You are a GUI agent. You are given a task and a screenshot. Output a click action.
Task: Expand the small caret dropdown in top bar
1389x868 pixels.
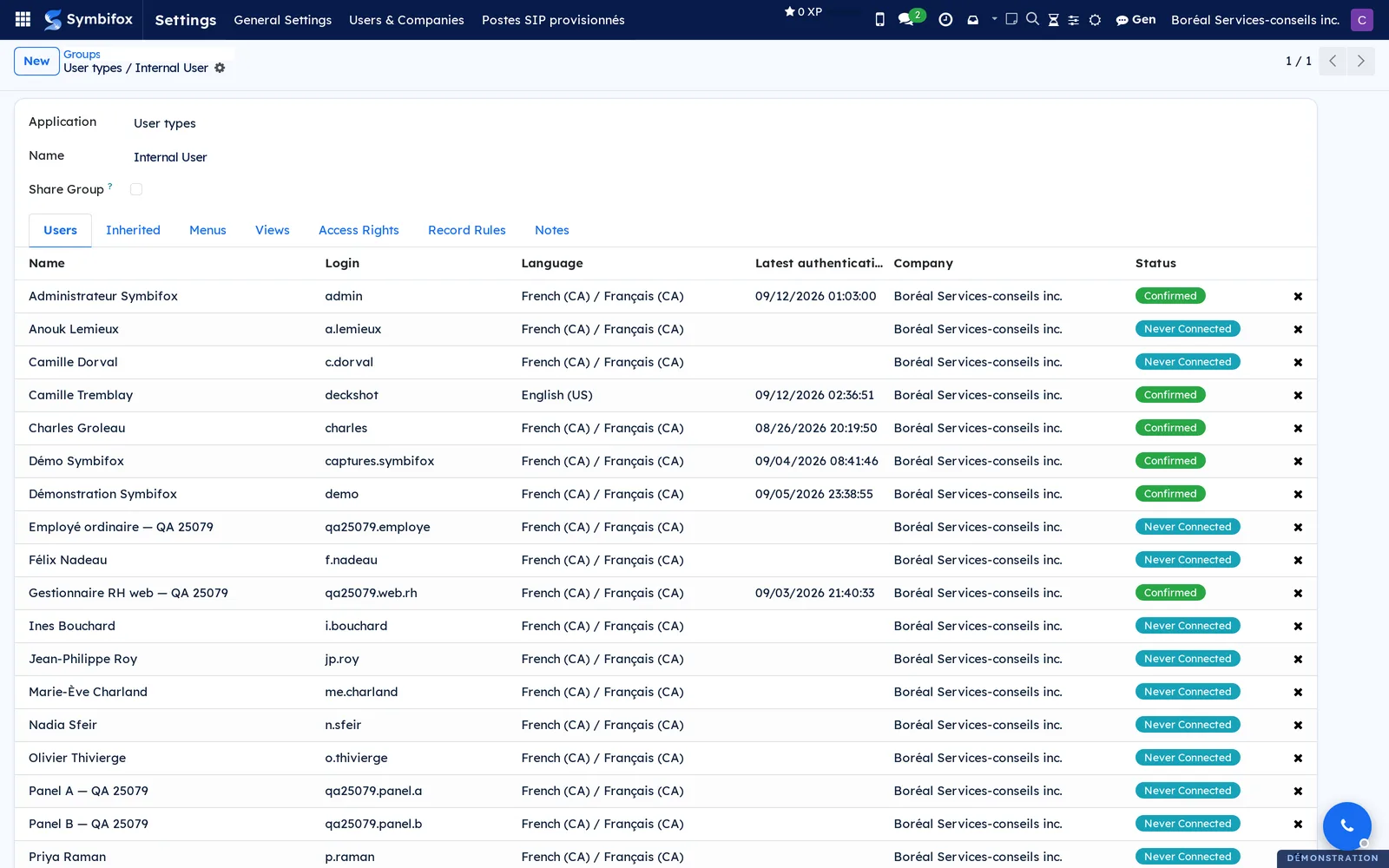[x=994, y=18]
